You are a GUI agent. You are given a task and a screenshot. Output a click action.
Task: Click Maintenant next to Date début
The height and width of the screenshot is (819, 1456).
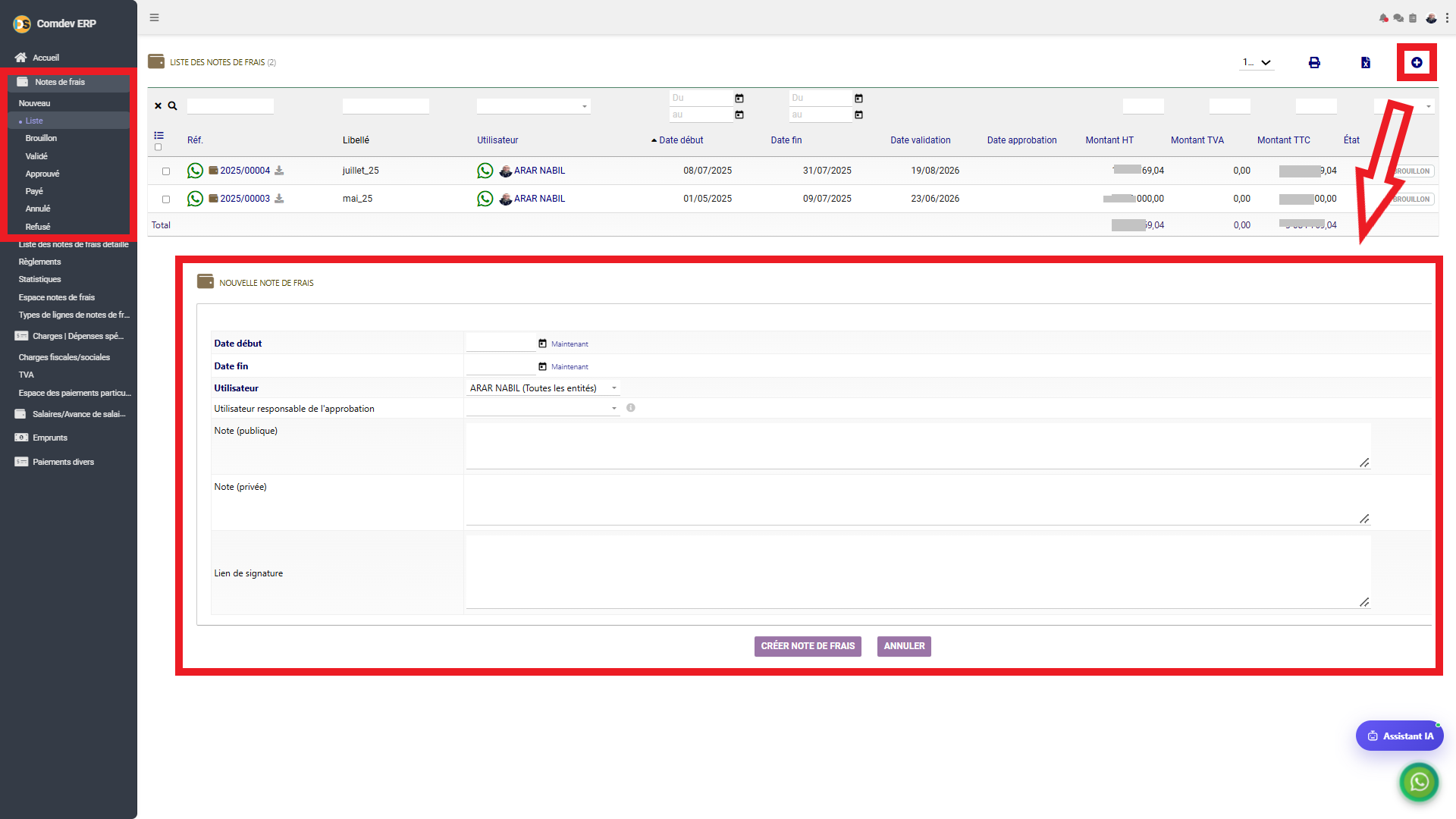[x=570, y=344]
